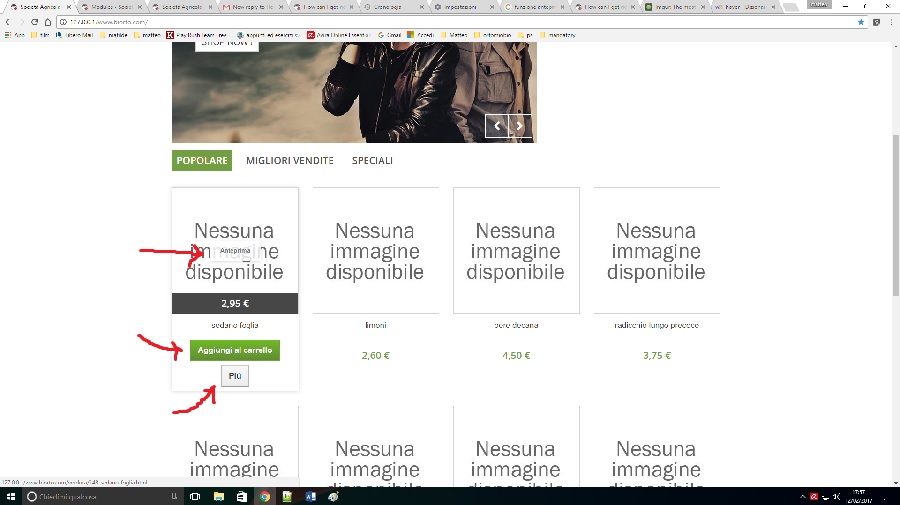Open the radicchio lungo precoce product link
Image resolution: width=900 pixels, height=505 pixels.
(657, 325)
